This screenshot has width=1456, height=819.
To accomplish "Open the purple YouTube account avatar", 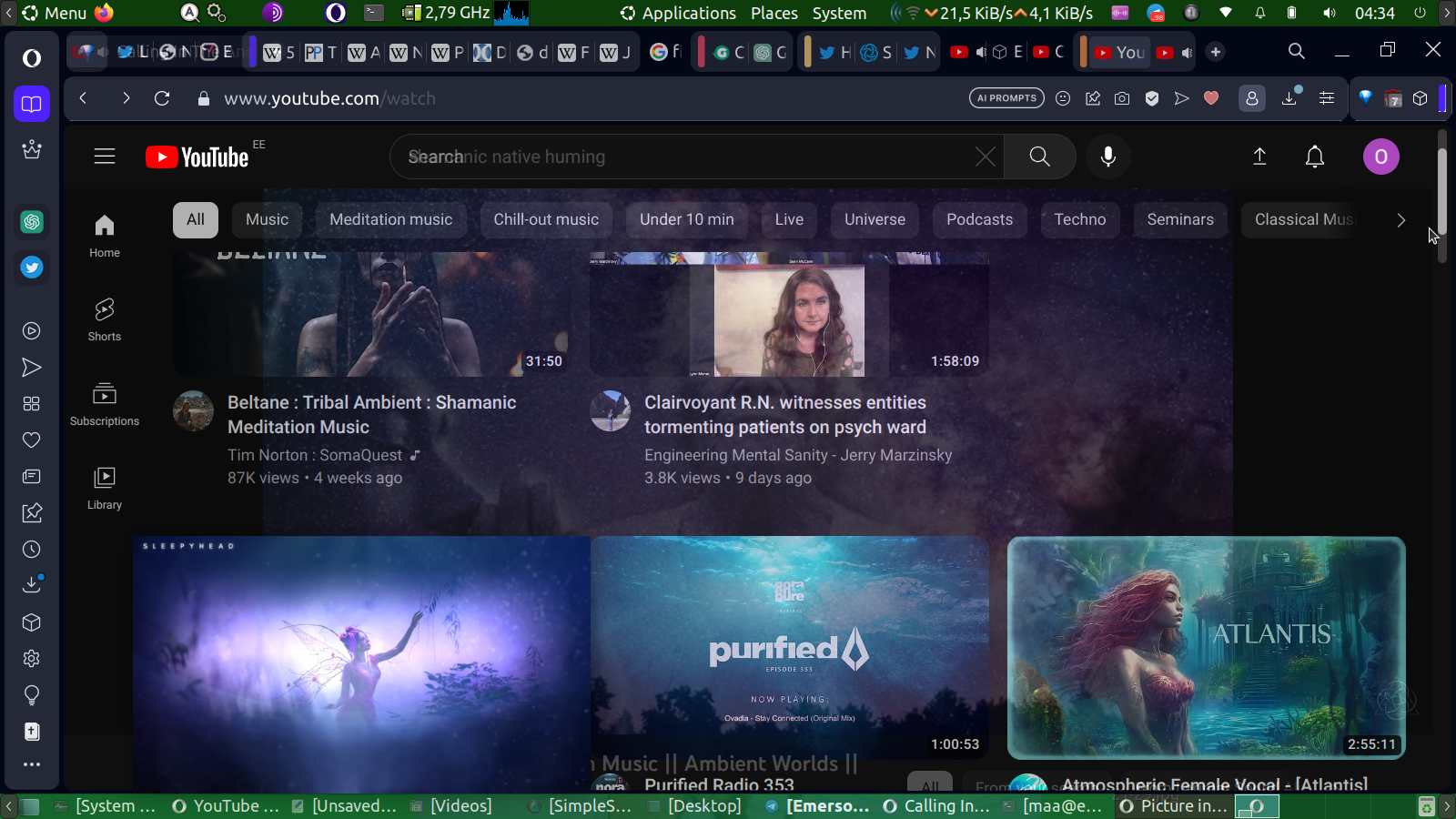I will pyautogui.click(x=1380, y=157).
